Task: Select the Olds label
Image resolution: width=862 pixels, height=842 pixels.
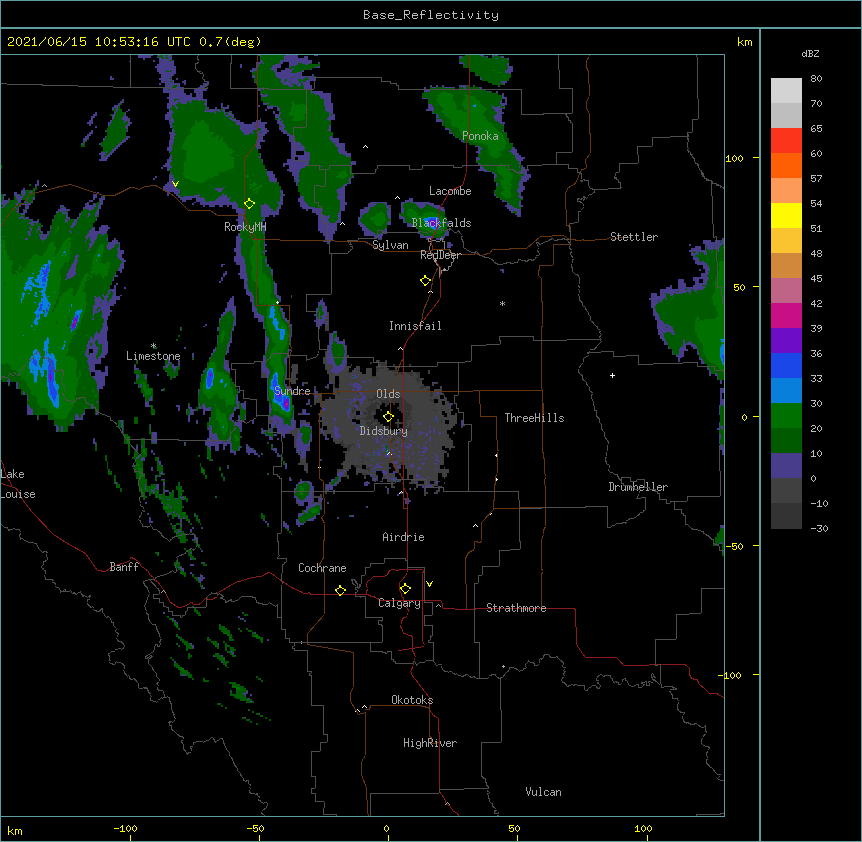Action: [388, 394]
